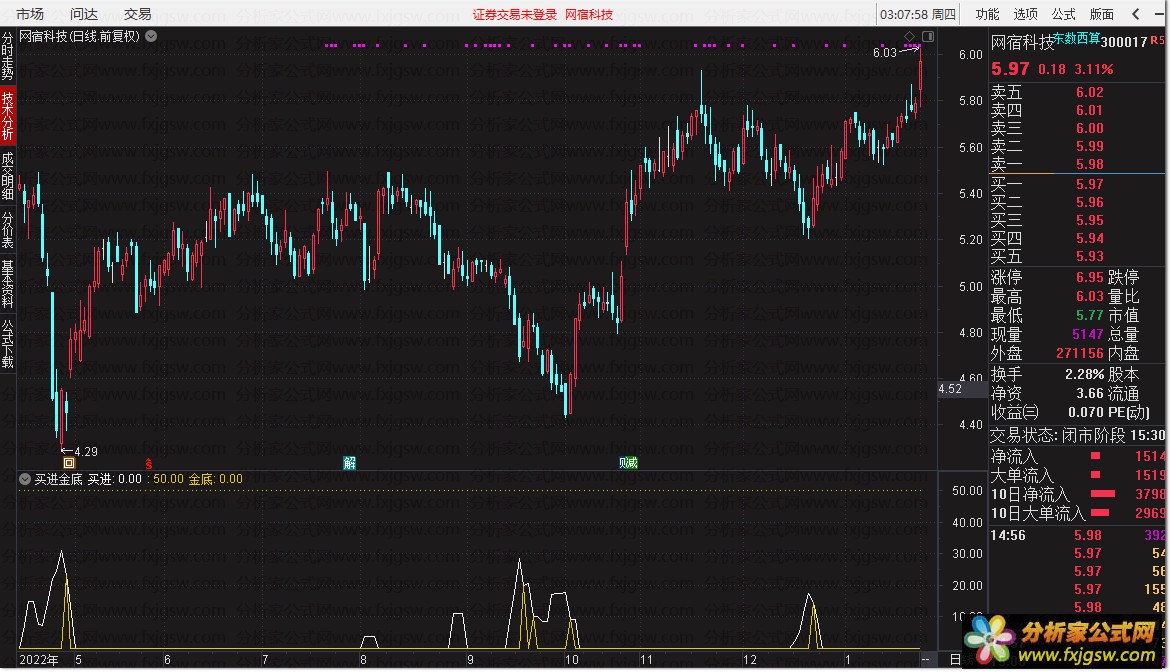The width and height of the screenshot is (1172, 672).
Task: Click the red 网宿科技 title link
Action: click(x=589, y=14)
